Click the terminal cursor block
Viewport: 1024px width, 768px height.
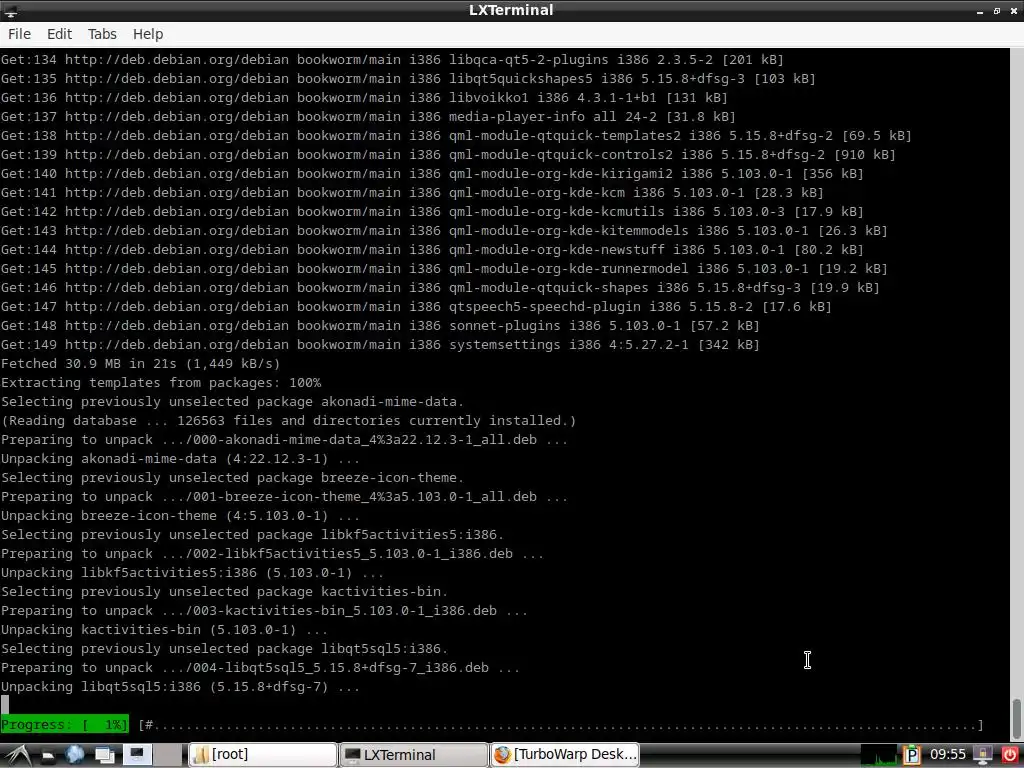[x=5, y=705]
